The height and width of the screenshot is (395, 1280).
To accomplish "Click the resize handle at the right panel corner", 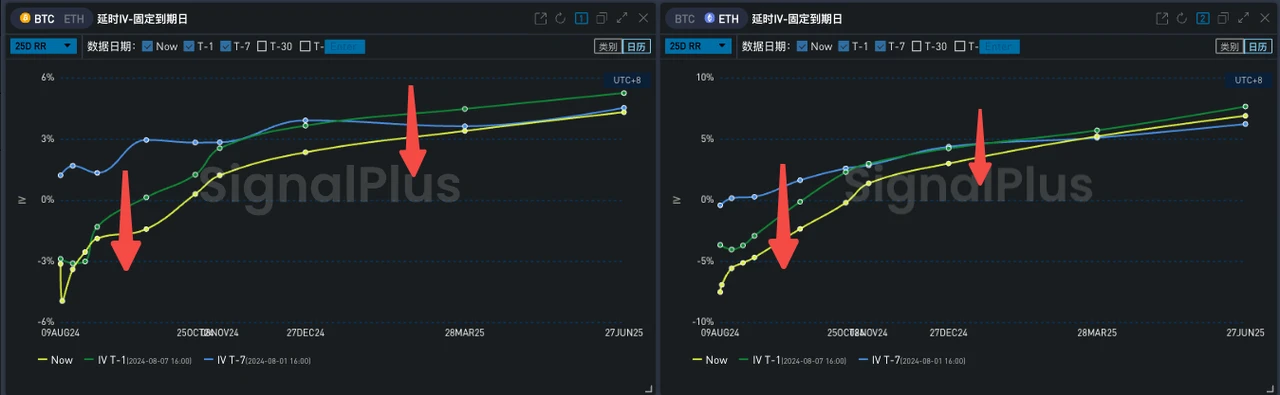I will 1271,388.
